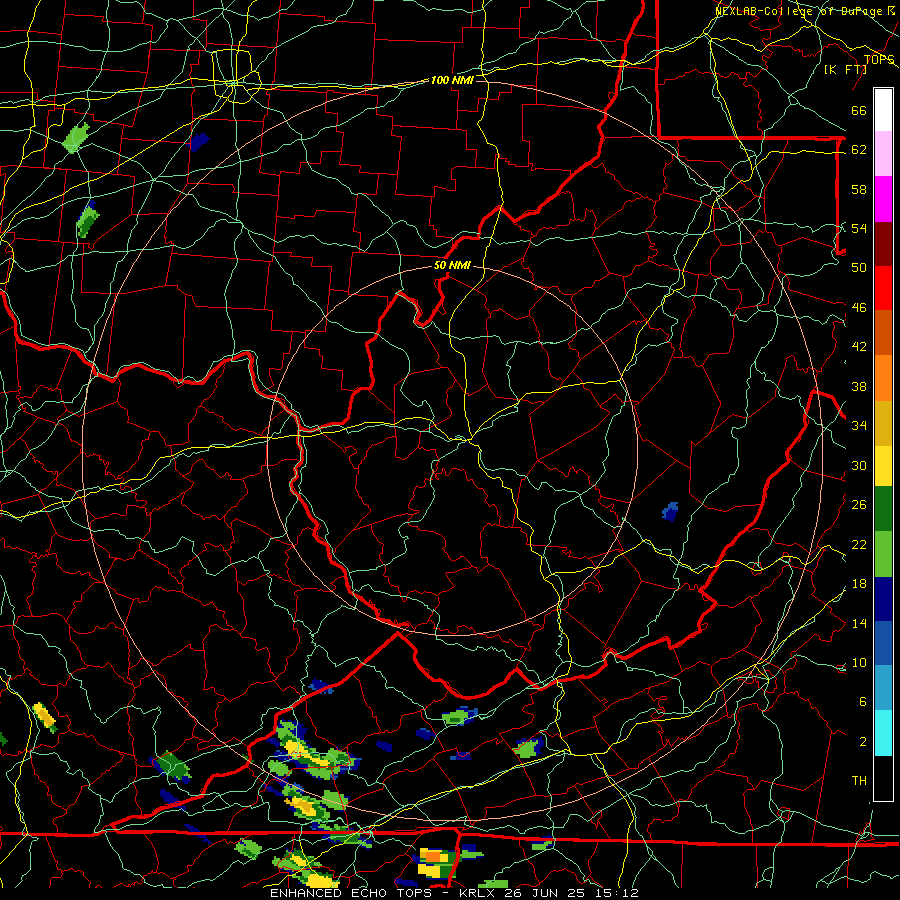Click the '42' legend value

pos(859,347)
